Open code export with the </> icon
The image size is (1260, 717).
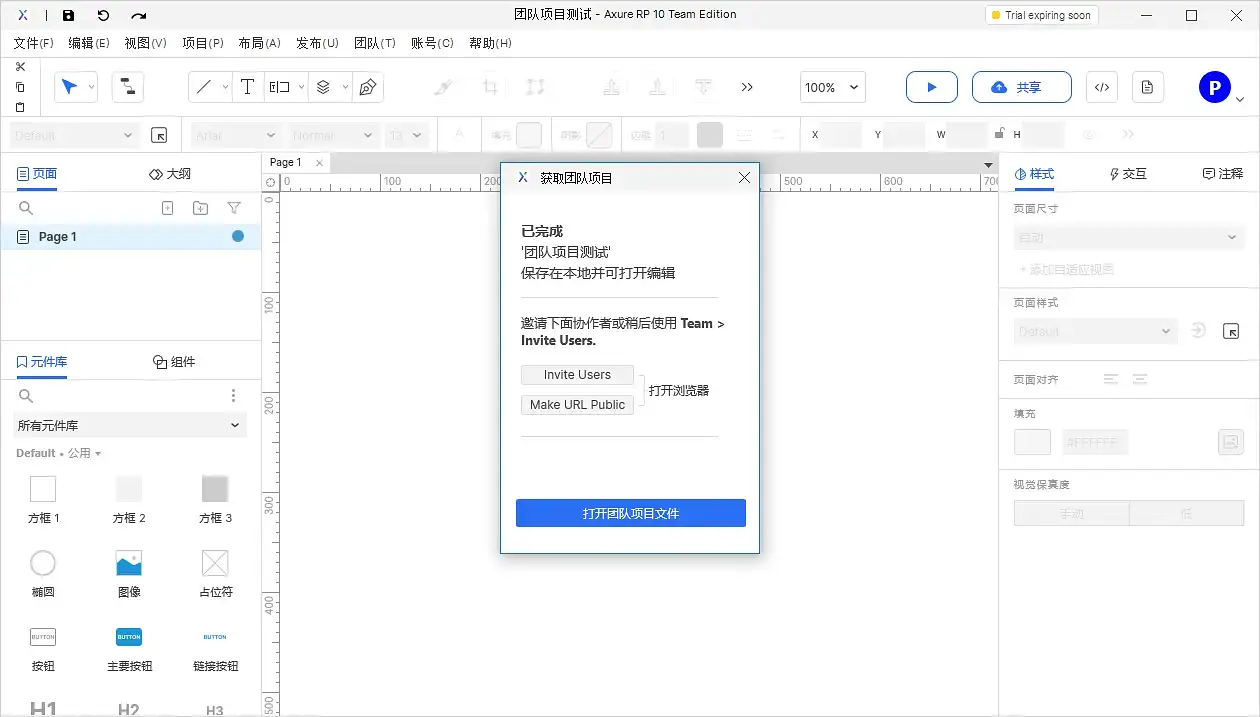pos(1101,87)
